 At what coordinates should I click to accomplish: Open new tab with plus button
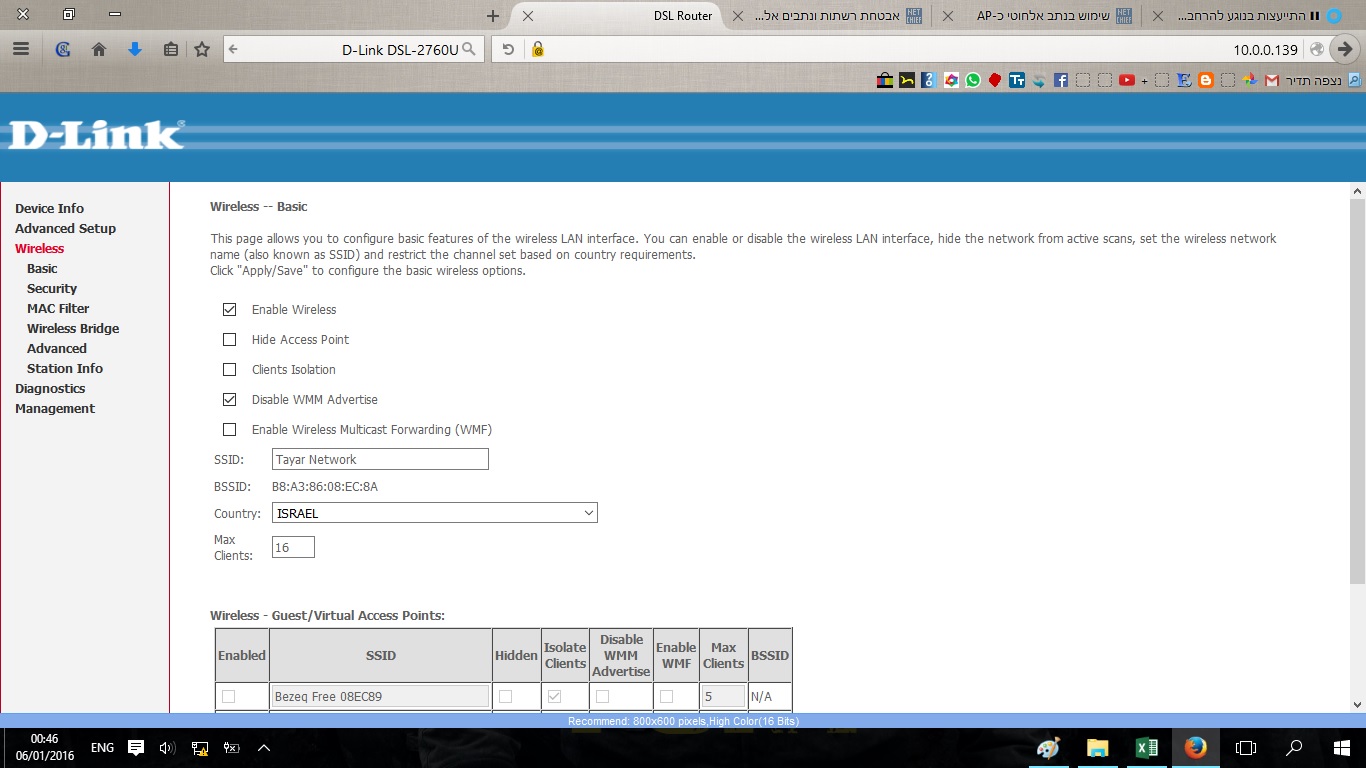point(492,16)
